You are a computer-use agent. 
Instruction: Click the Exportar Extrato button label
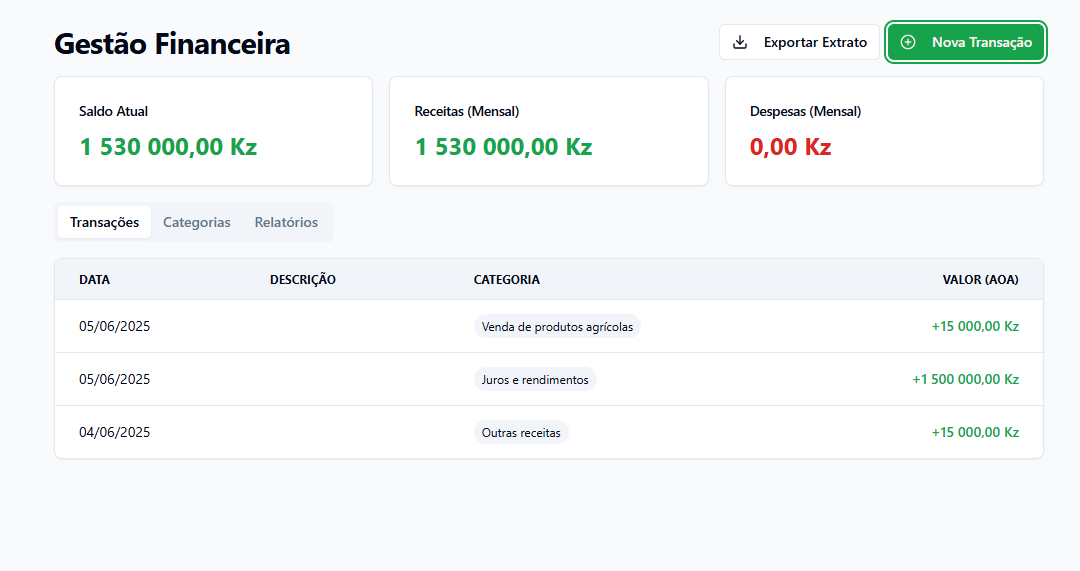click(815, 42)
